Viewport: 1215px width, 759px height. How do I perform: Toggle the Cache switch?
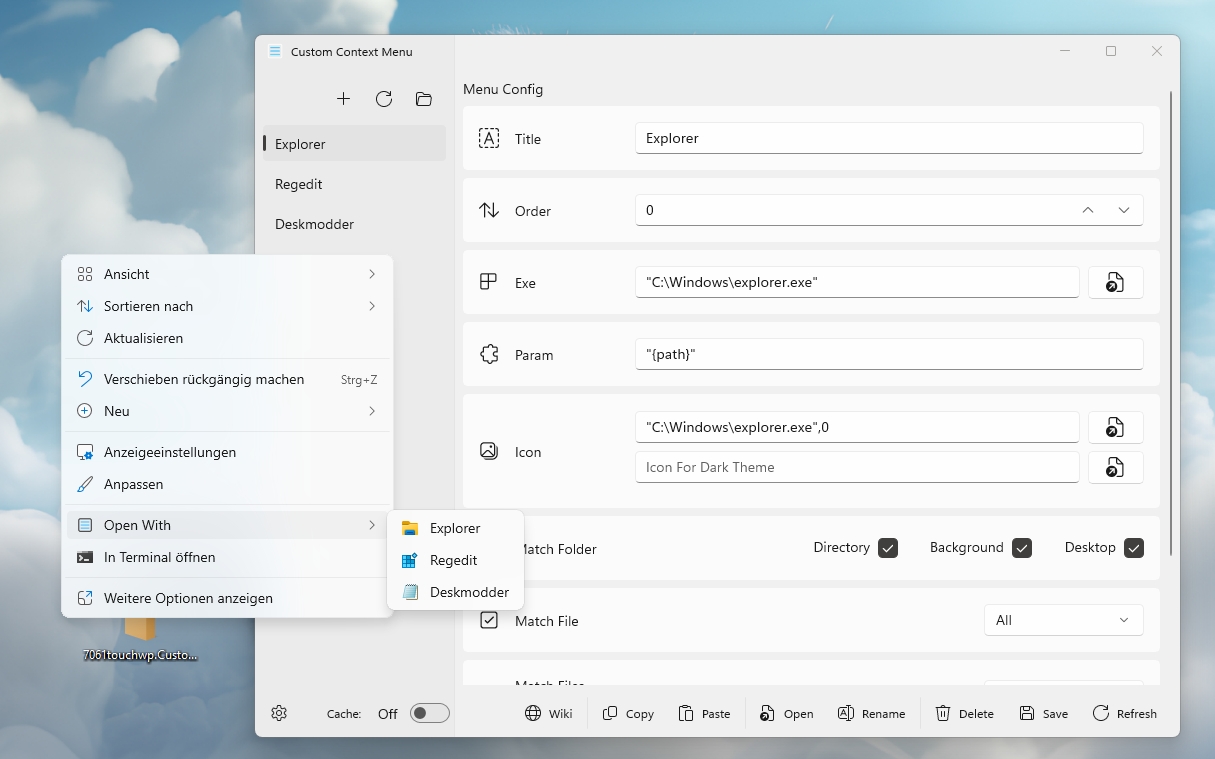point(430,713)
